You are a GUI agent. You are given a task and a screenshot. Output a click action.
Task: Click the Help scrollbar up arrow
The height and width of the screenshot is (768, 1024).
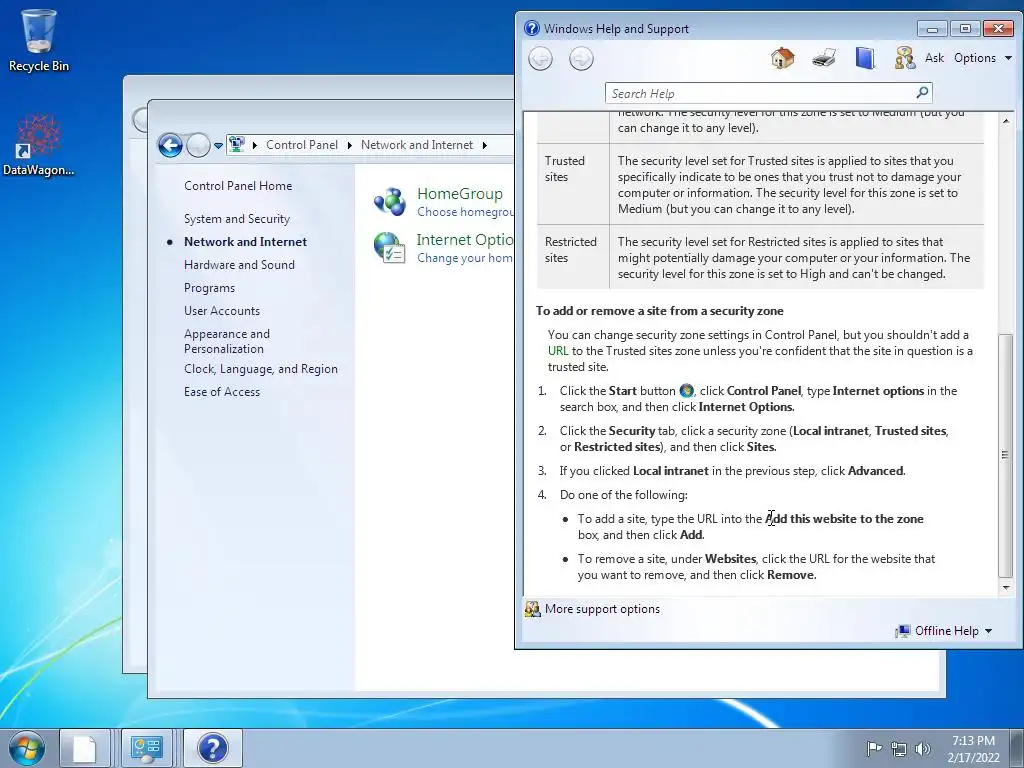1006,121
